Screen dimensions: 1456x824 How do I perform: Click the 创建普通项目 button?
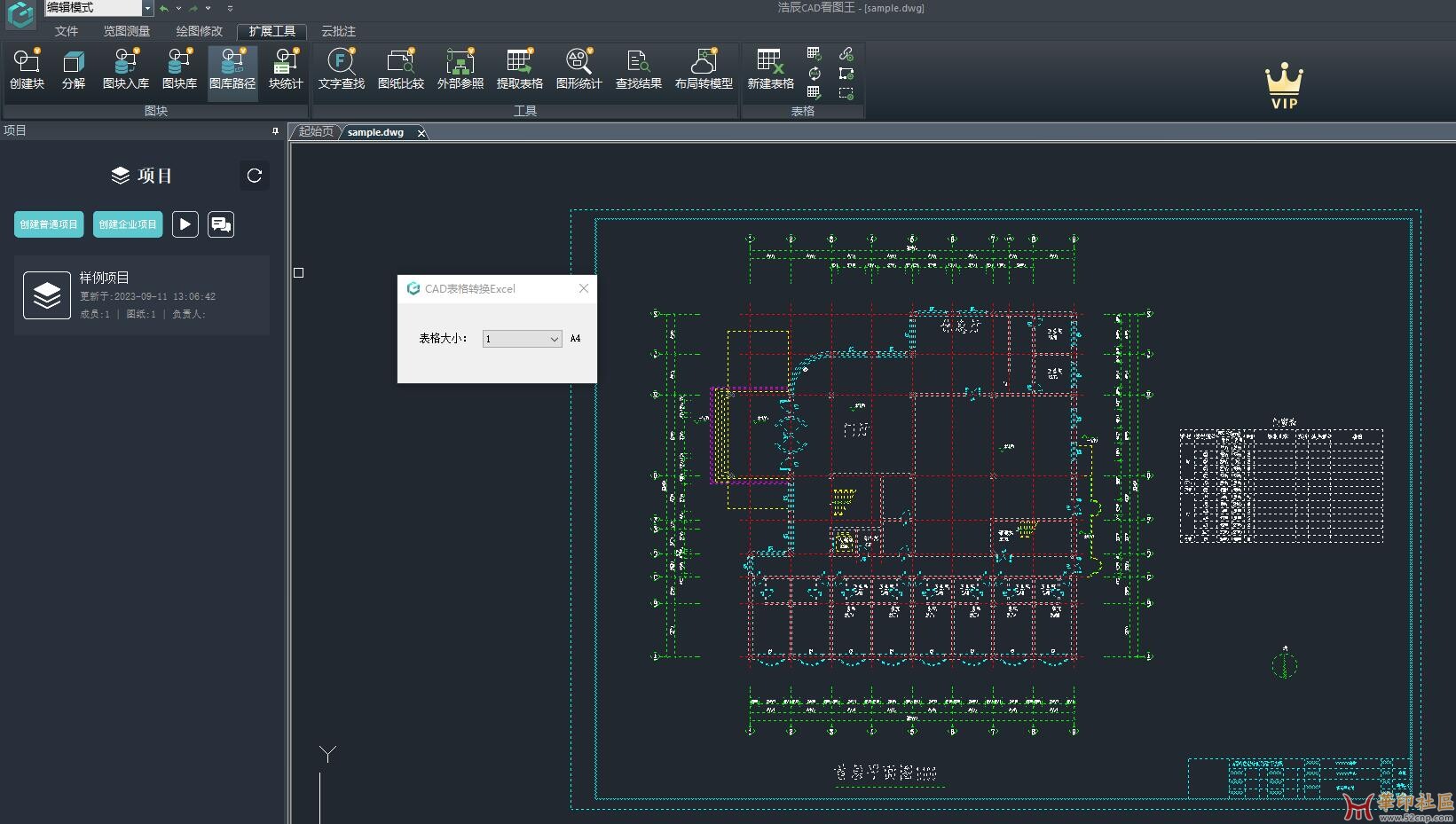pos(48,224)
